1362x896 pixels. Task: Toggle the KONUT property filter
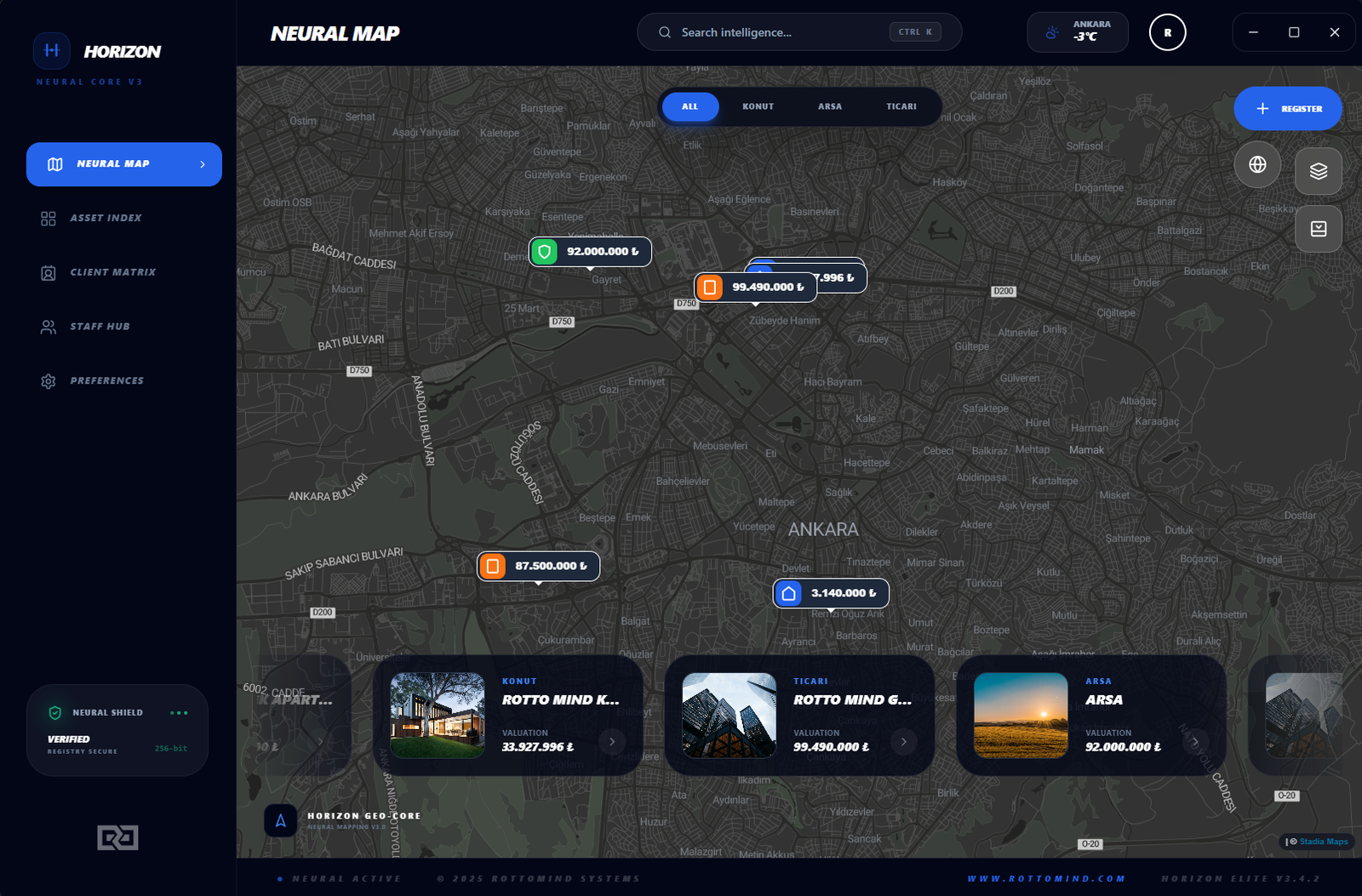tap(758, 106)
